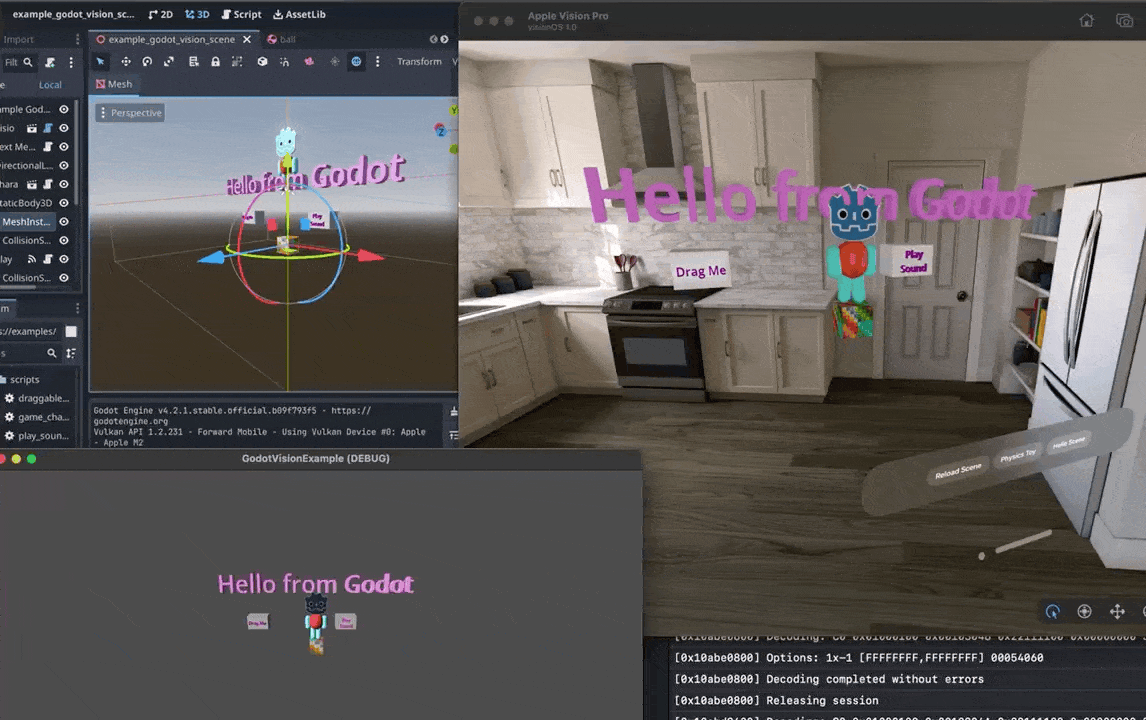This screenshot has height=720, width=1146.
Task: Click the attach script icon in Scene dock
Action: click(x=50, y=62)
